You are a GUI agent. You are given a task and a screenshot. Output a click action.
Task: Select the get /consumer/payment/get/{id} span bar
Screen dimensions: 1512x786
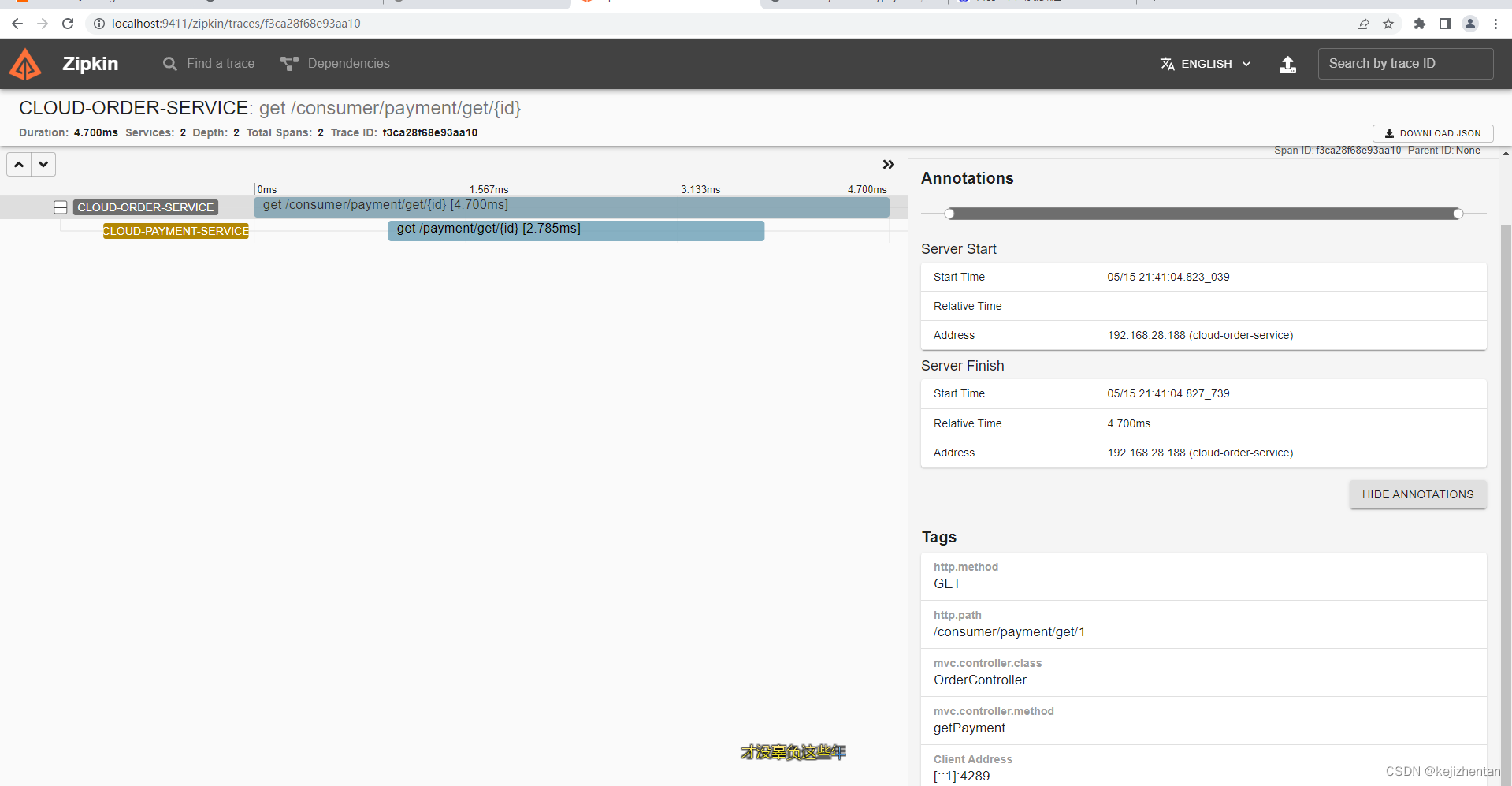click(x=571, y=207)
